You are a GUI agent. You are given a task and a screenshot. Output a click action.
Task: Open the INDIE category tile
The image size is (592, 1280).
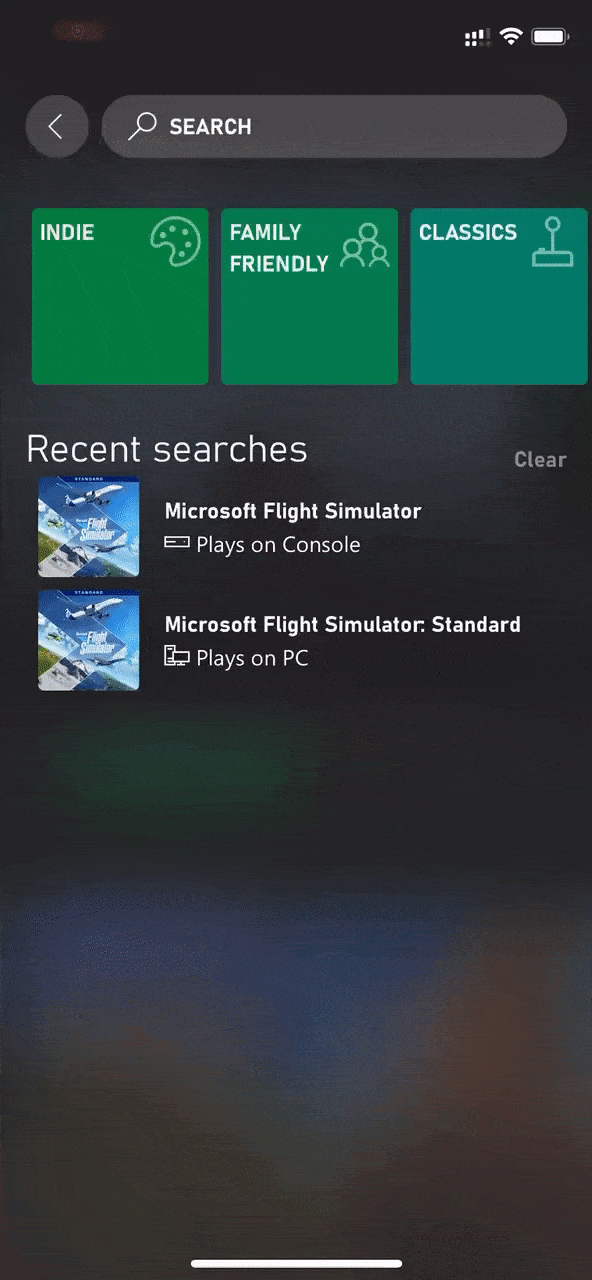[120, 296]
